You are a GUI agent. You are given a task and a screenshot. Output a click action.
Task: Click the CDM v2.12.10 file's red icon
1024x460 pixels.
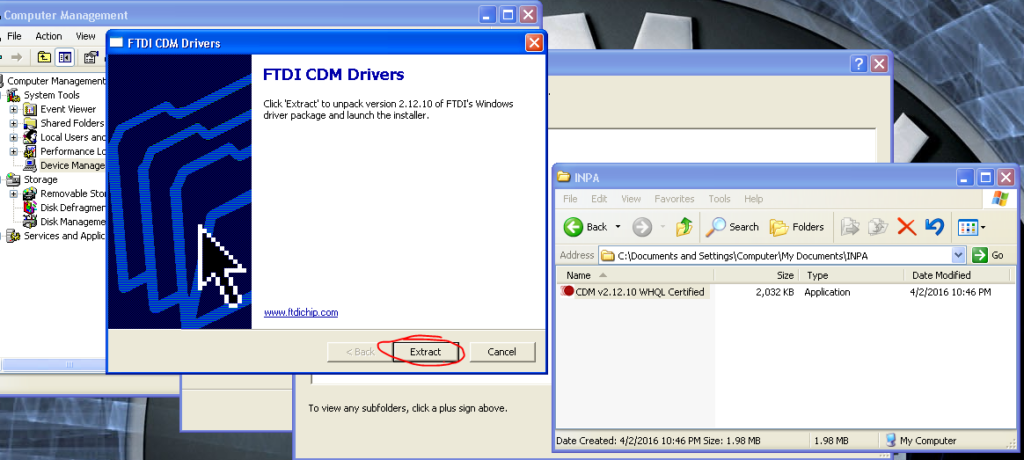(567, 291)
